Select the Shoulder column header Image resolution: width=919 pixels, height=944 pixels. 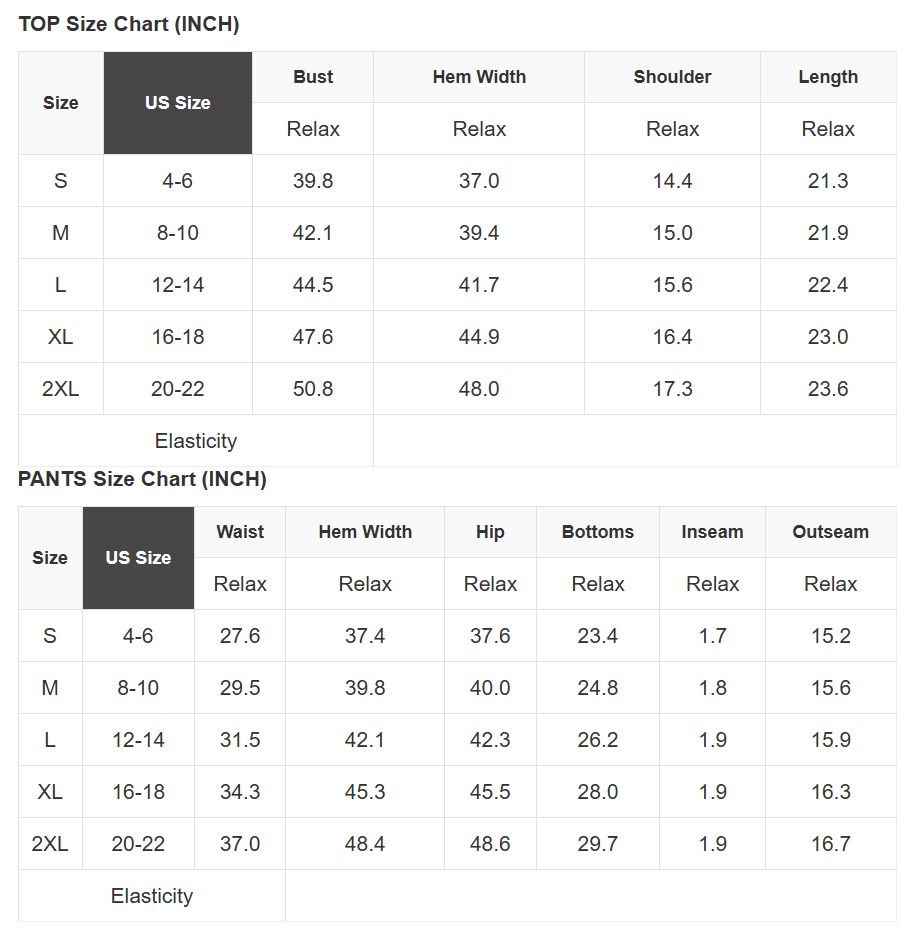pyautogui.click(x=672, y=77)
